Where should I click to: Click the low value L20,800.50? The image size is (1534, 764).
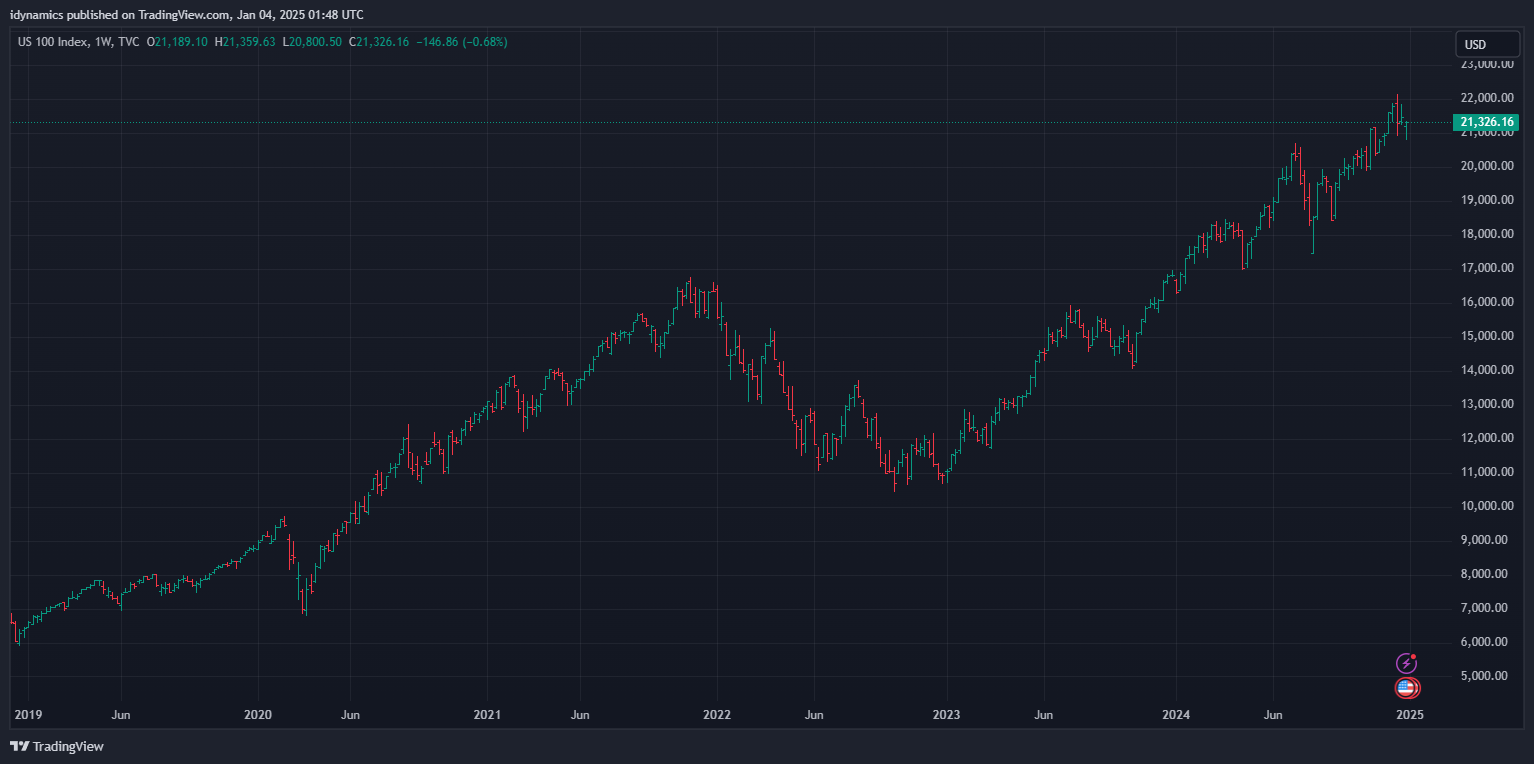point(312,42)
